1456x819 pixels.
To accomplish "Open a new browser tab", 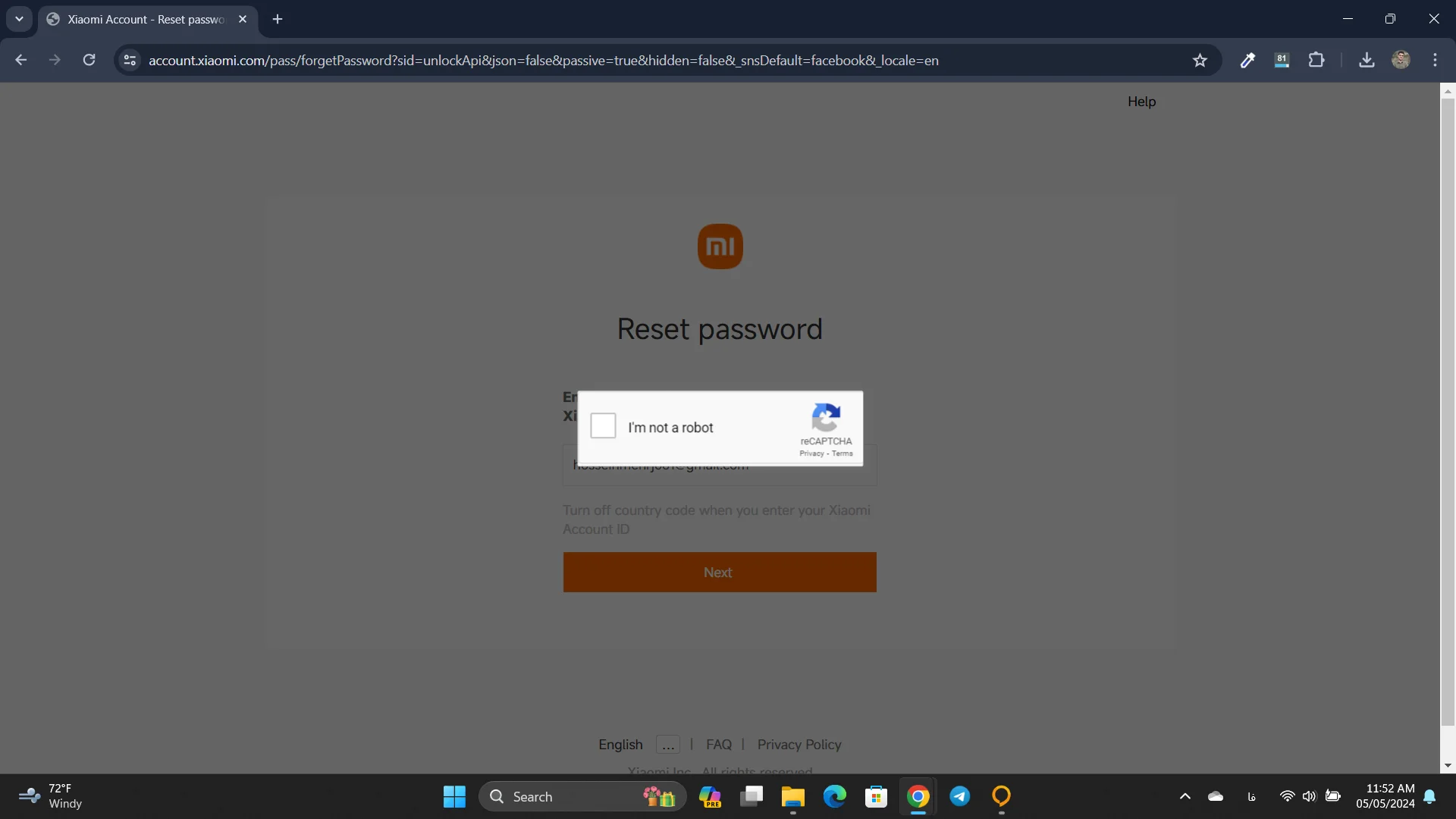I will [278, 19].
